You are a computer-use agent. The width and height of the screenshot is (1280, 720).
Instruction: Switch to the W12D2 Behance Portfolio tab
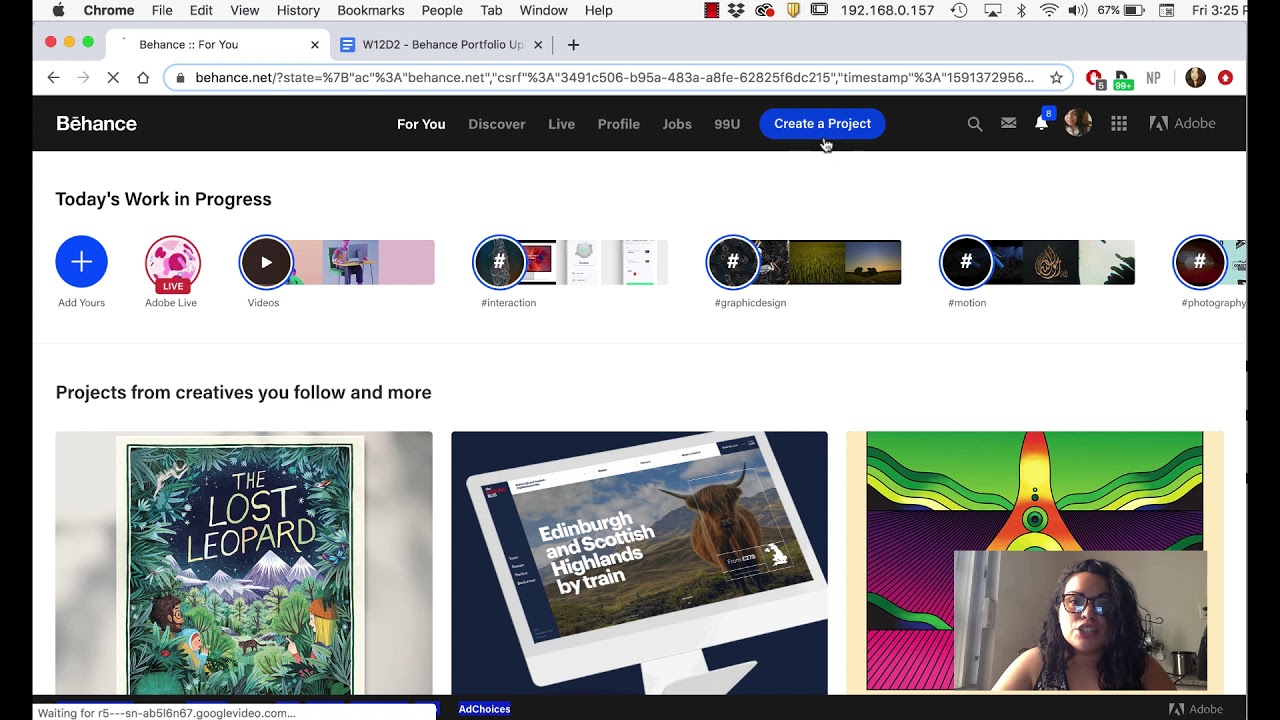[441, 45]
